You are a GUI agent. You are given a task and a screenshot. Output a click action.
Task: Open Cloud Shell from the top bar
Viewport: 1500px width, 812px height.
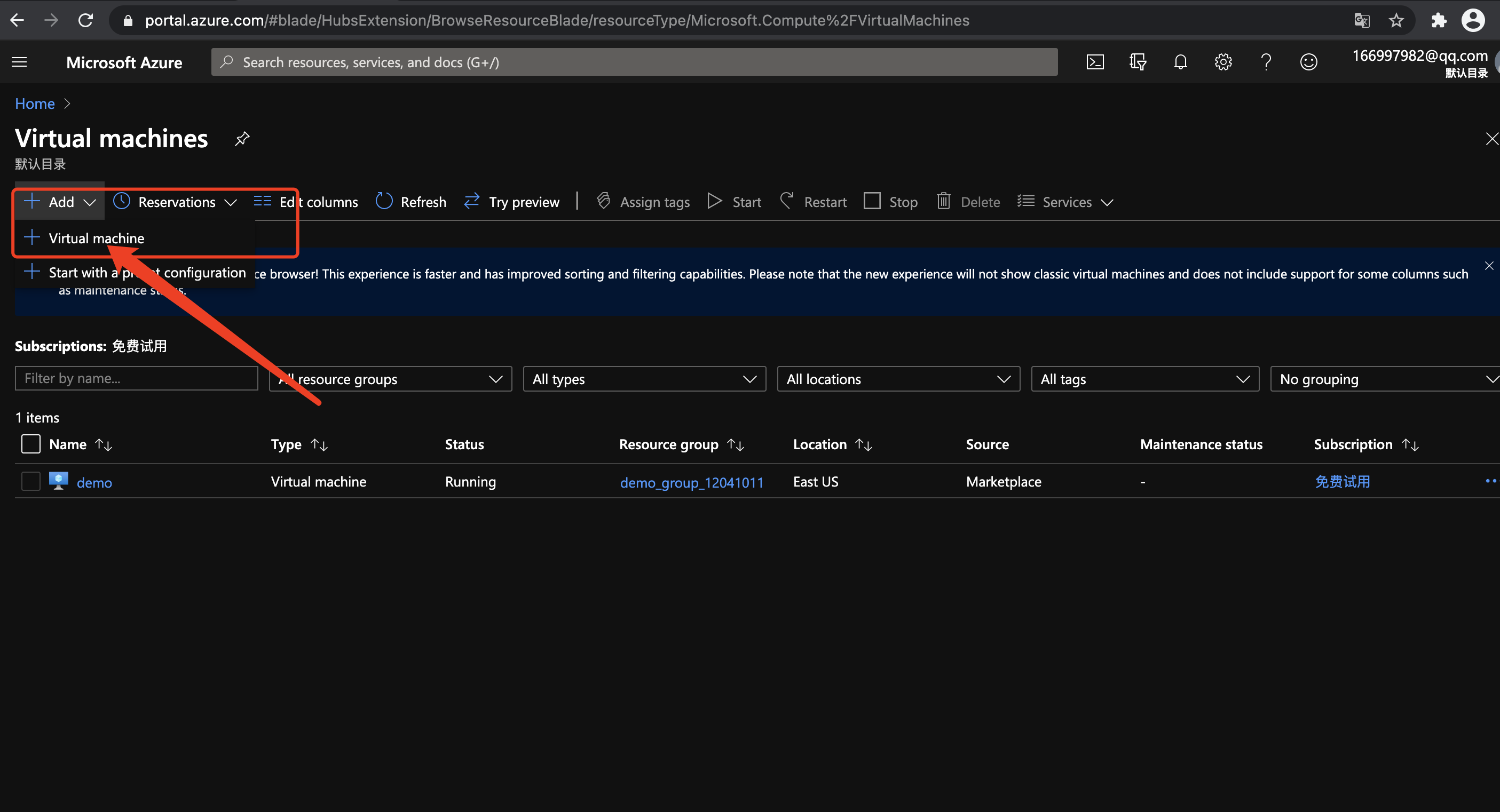click(1095, 62)
